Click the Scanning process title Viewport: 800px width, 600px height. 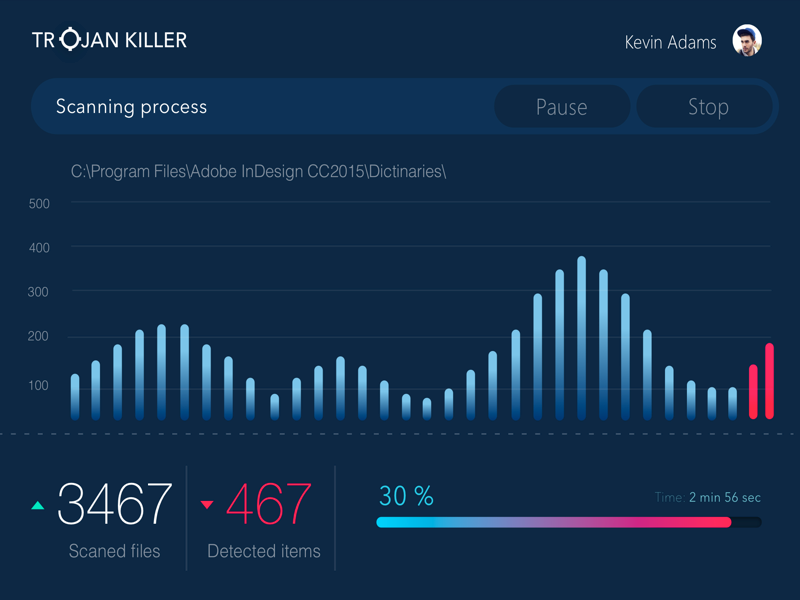click(132, 107)
